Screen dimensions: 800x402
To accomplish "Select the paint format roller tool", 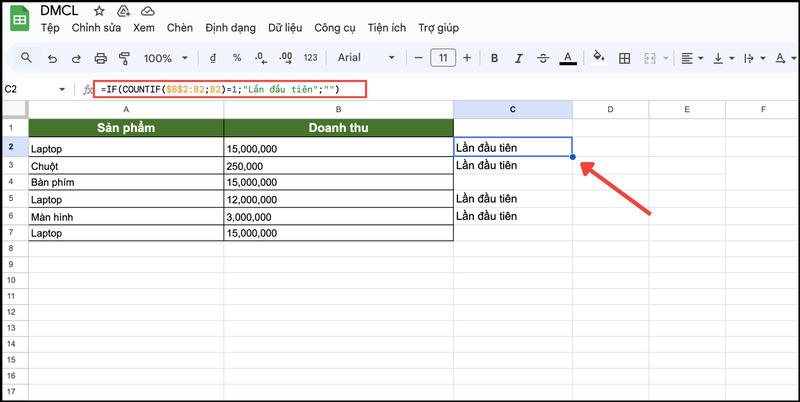I will [124, 58].
